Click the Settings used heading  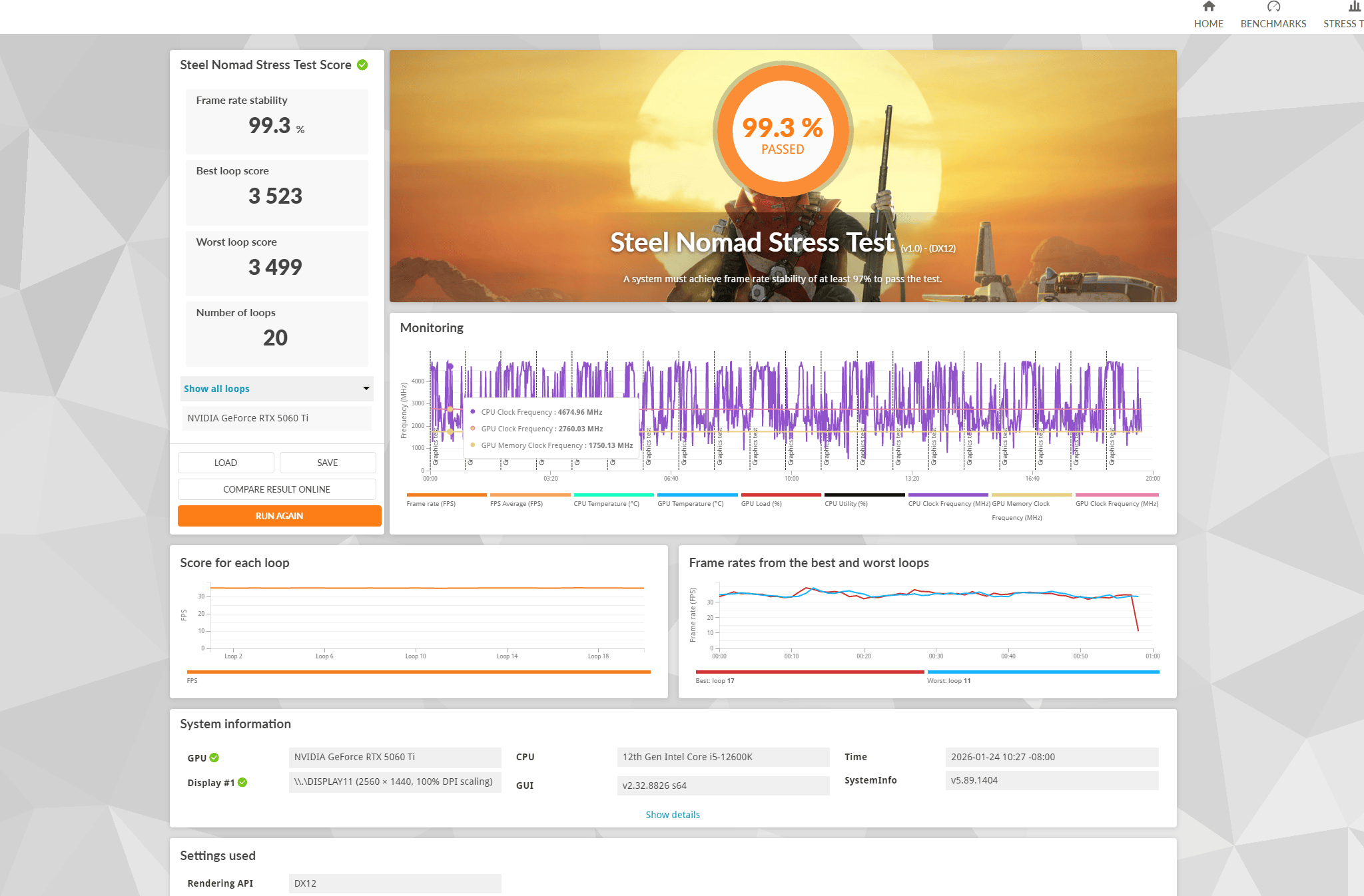[218, 855]
